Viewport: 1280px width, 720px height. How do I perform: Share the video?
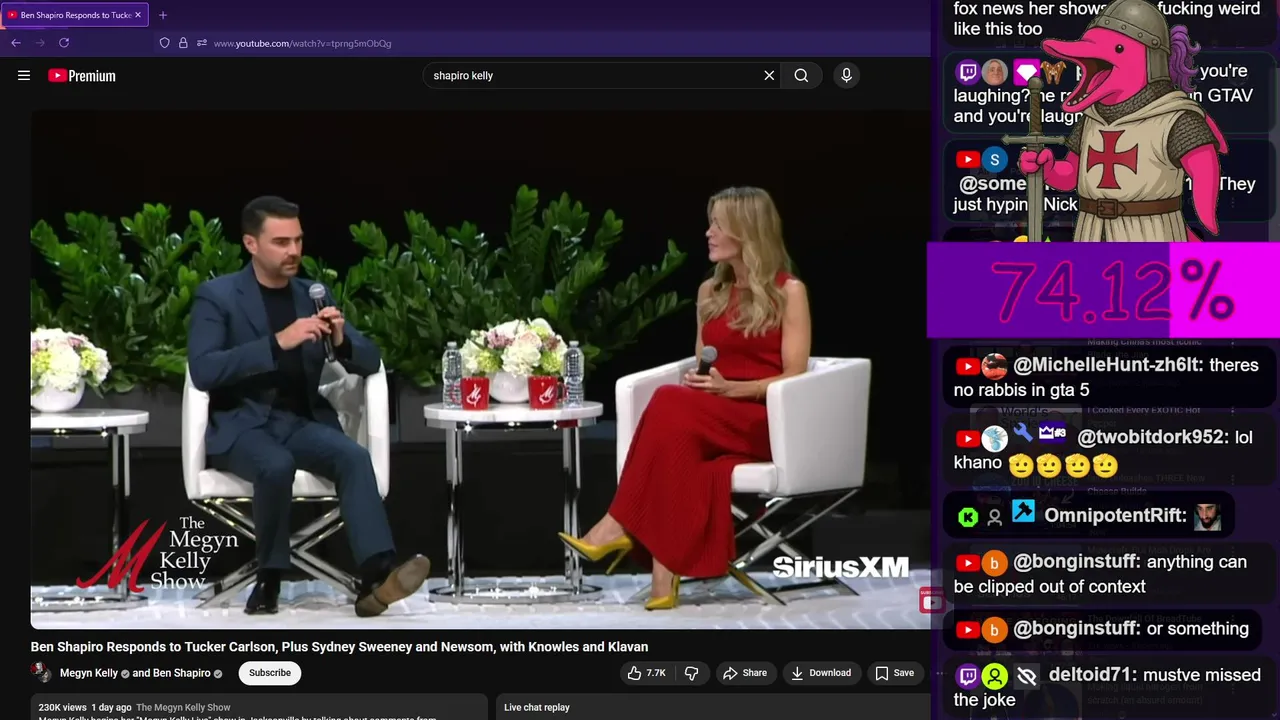(x=745, y=673)
